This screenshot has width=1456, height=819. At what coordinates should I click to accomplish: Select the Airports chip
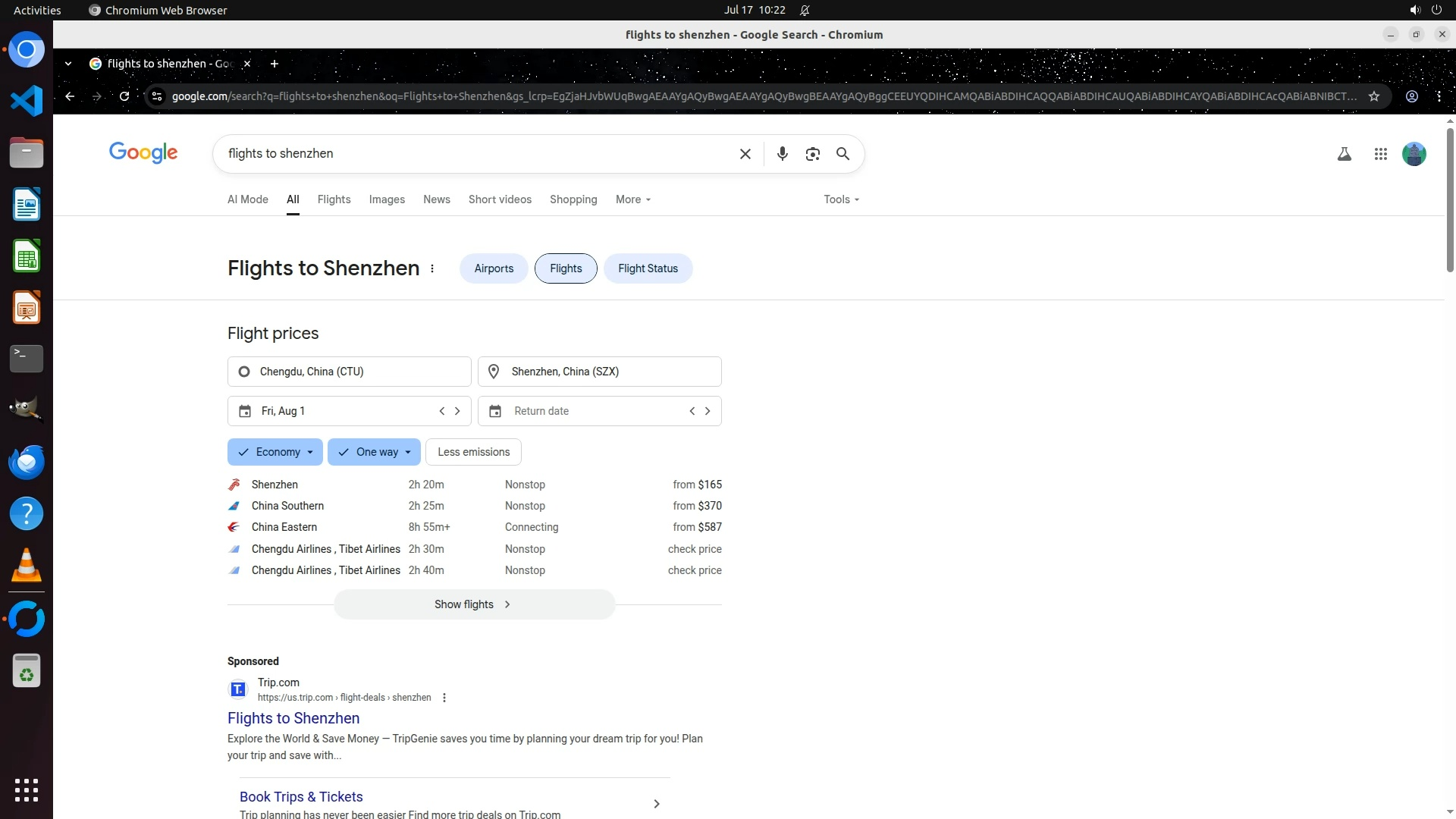[x=494, y=268]
